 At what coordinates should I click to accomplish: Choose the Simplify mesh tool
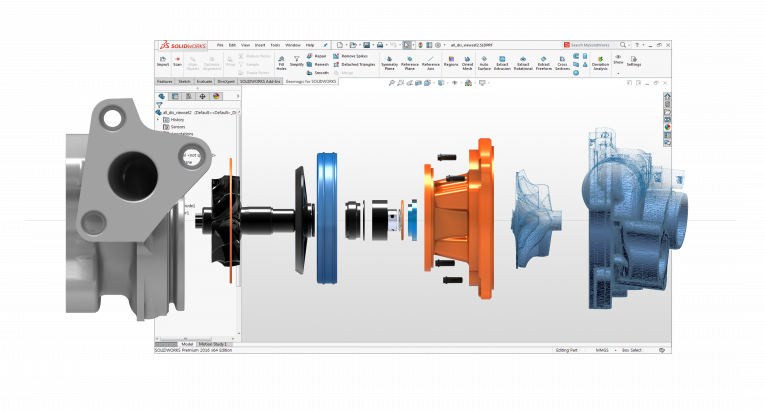pyautogui.click(x=297, y=61)
